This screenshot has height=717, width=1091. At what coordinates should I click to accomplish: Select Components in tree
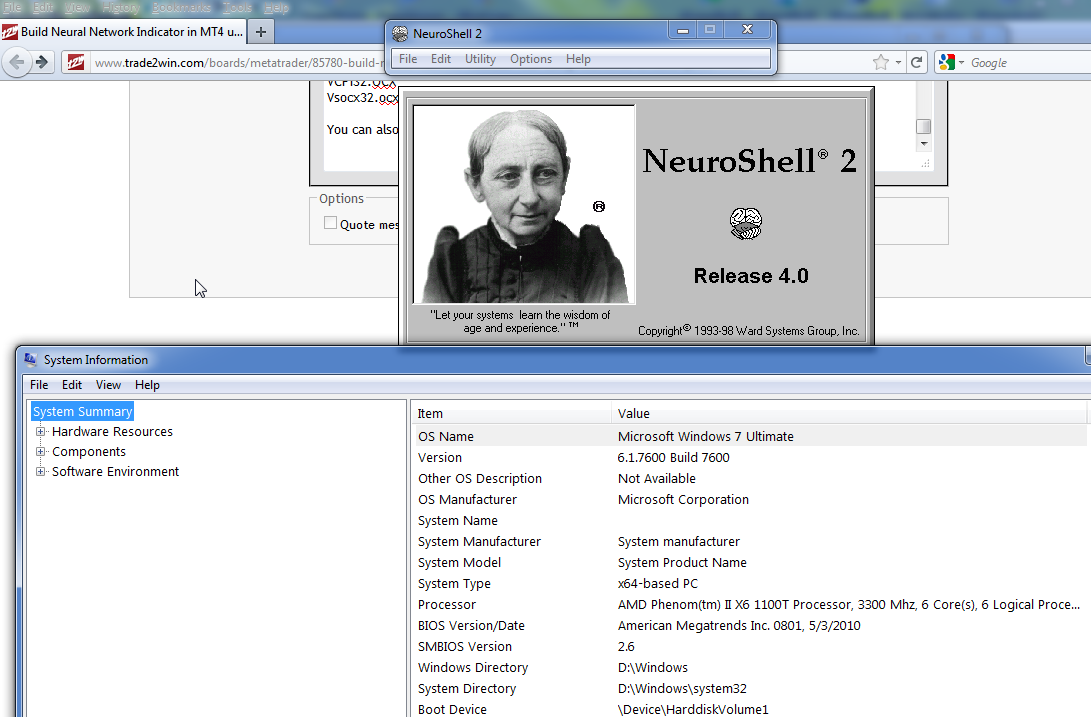[x=89, y=452]
